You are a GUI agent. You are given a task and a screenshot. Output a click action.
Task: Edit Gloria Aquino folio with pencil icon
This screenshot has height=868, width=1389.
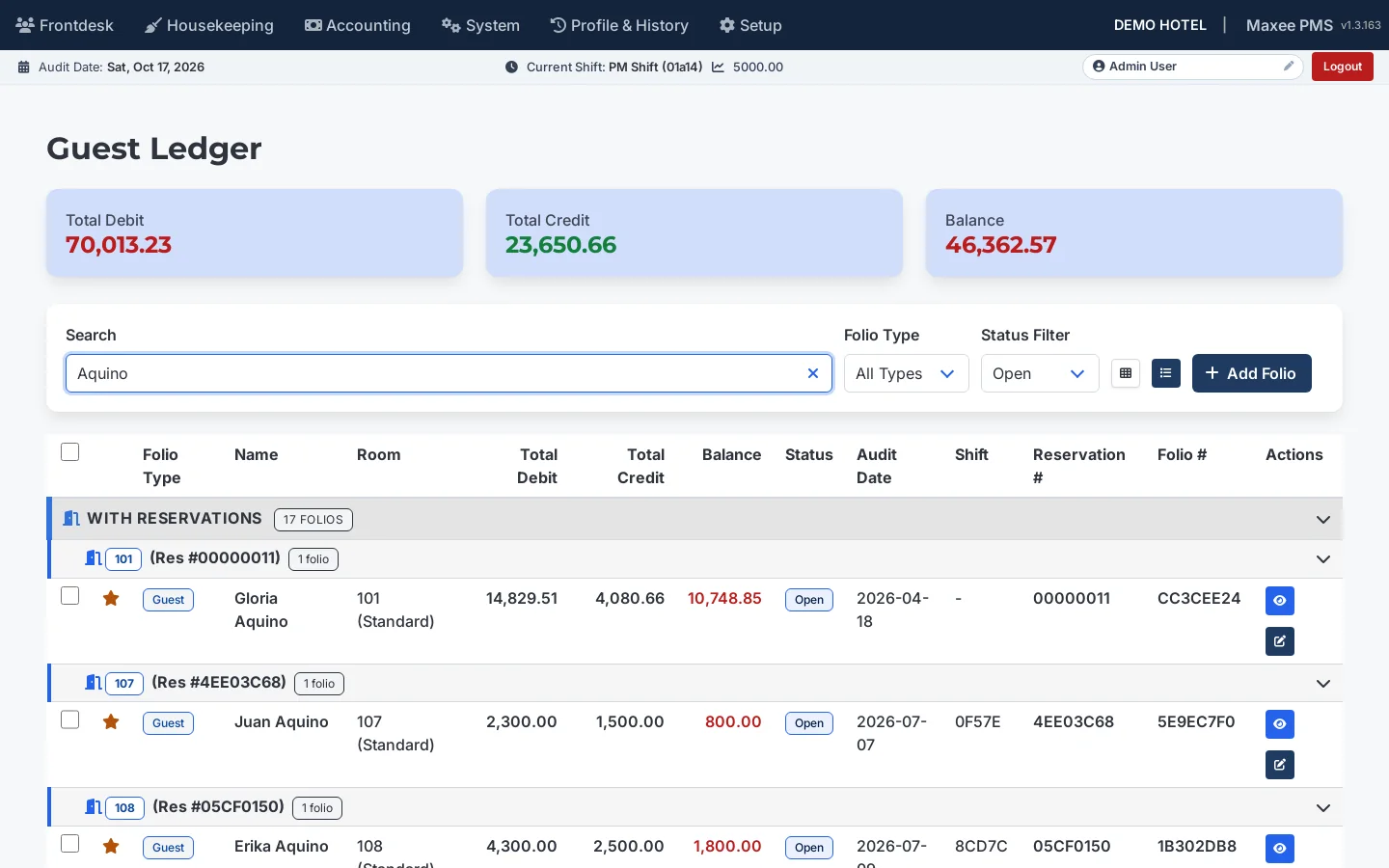[x=1280, y=641]
